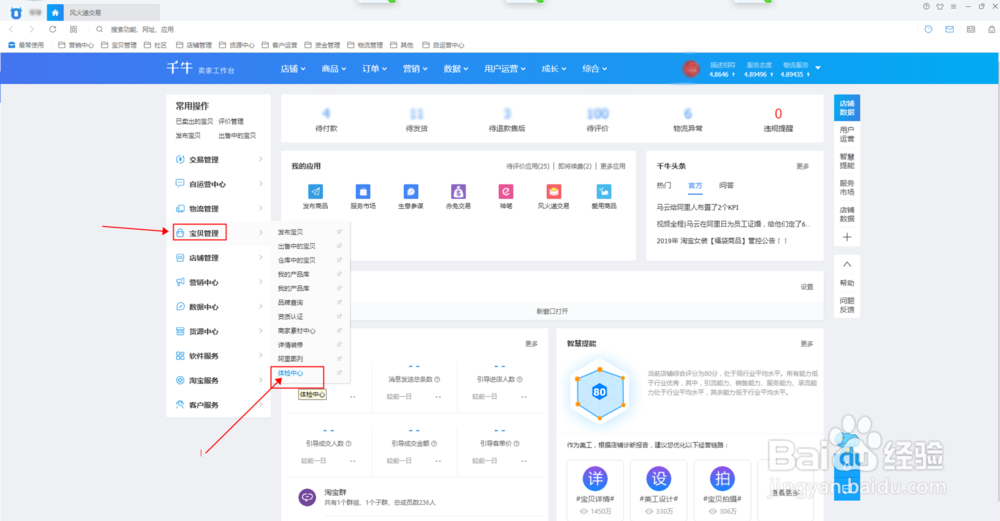
Task: Pin the 商家素材中心 submenu entry
Action: 339,330
